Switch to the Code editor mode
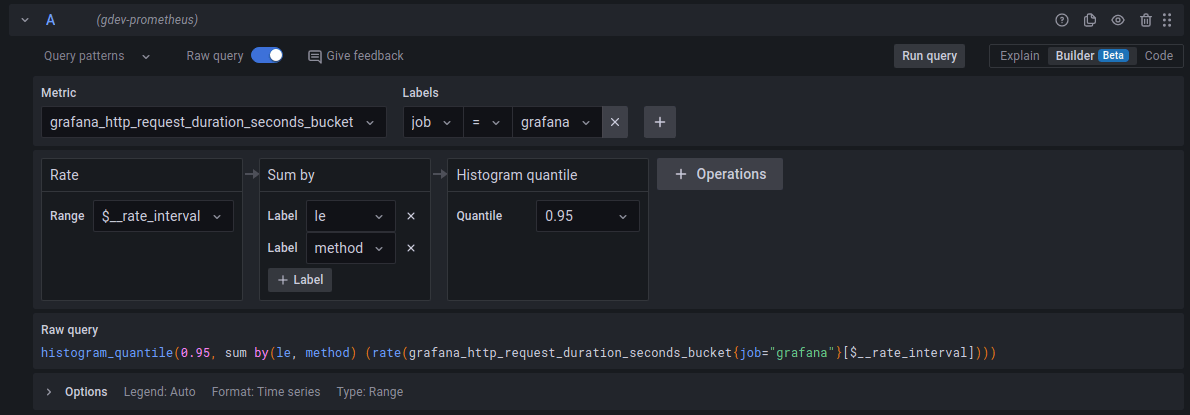This screenshot has height=415, width=1190. pyautogui.click(x=1158, y=56)
